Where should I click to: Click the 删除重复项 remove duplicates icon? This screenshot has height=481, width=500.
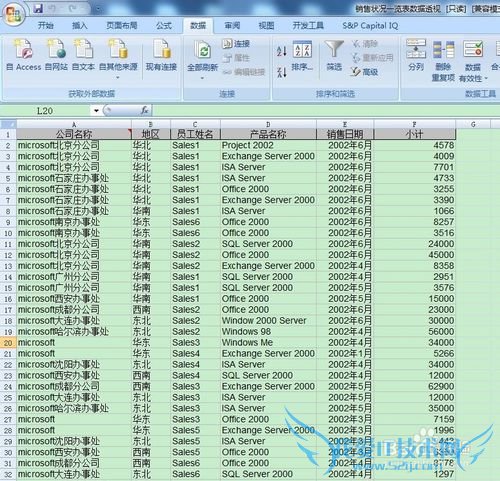tap(443, 60)
